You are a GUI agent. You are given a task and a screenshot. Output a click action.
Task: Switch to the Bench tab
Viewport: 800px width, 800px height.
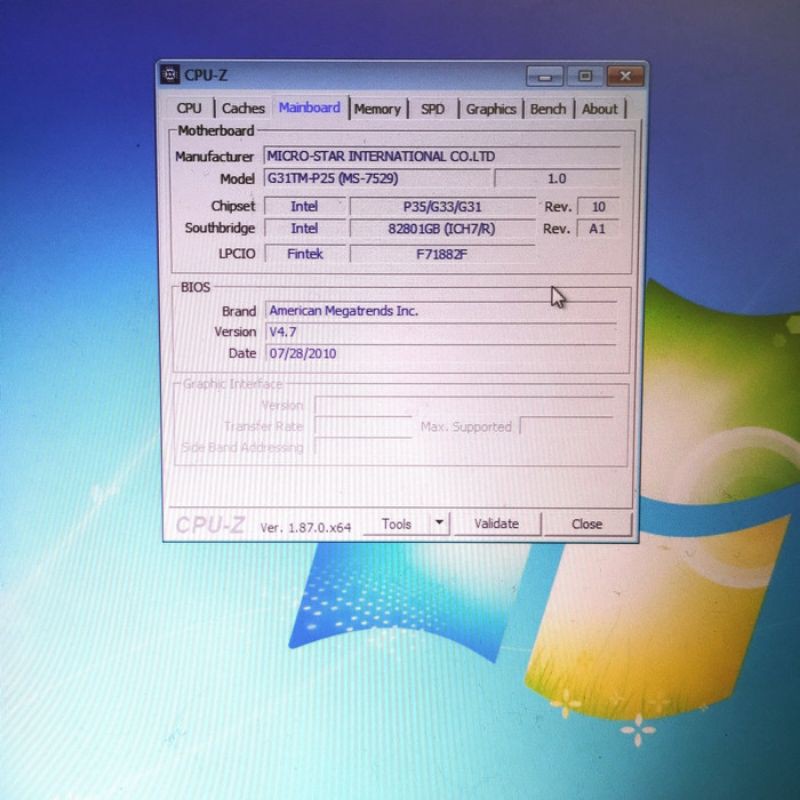547,109
